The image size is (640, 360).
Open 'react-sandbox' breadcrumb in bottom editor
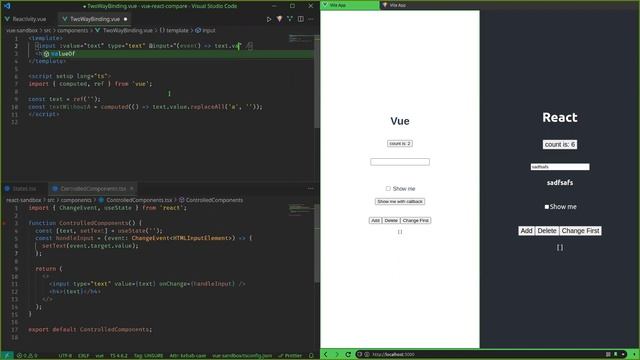click(x=24, y=200)
